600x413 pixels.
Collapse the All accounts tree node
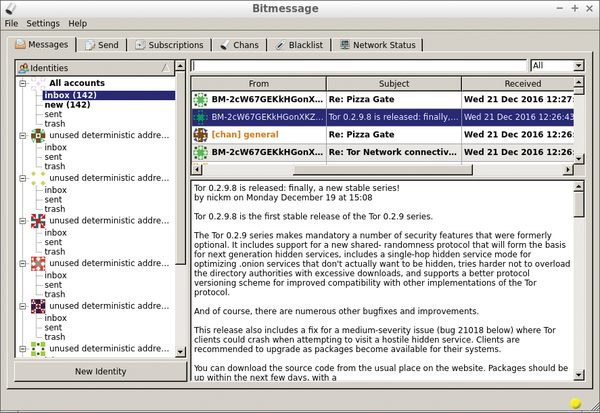23,83
